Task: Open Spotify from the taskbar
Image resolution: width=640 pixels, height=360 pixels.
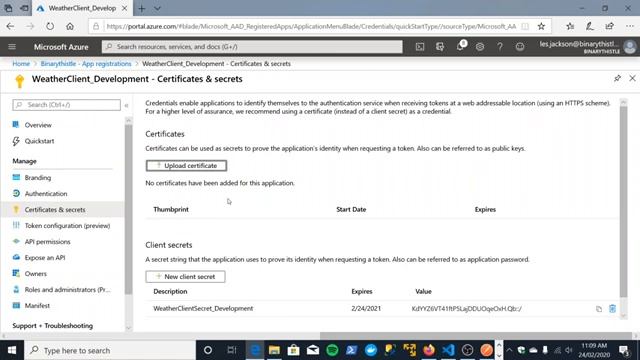Action: [x=332, y=350]
